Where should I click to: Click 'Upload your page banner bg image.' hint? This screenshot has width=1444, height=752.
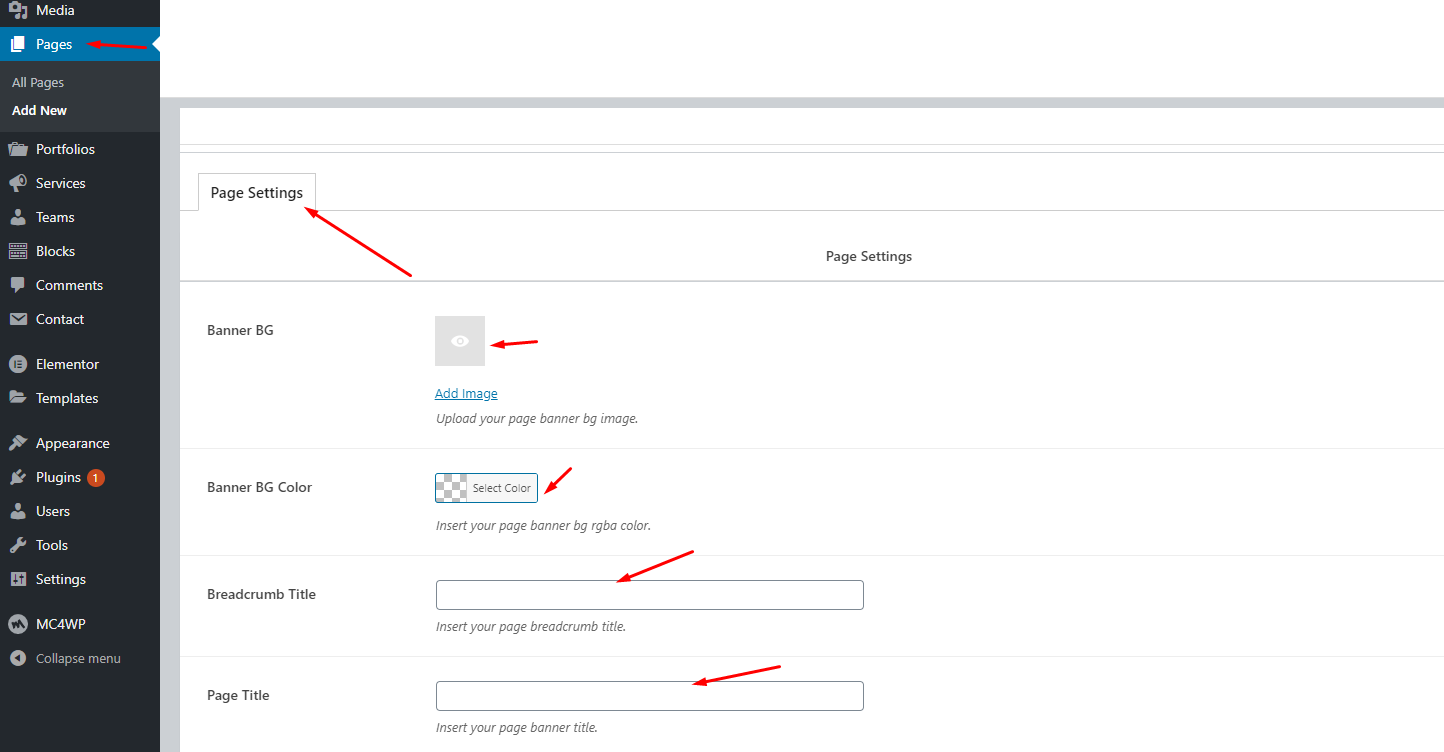pos(537,419)
